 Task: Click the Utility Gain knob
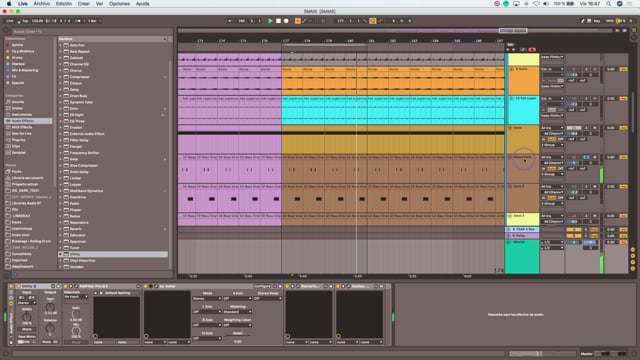[50, 307]
